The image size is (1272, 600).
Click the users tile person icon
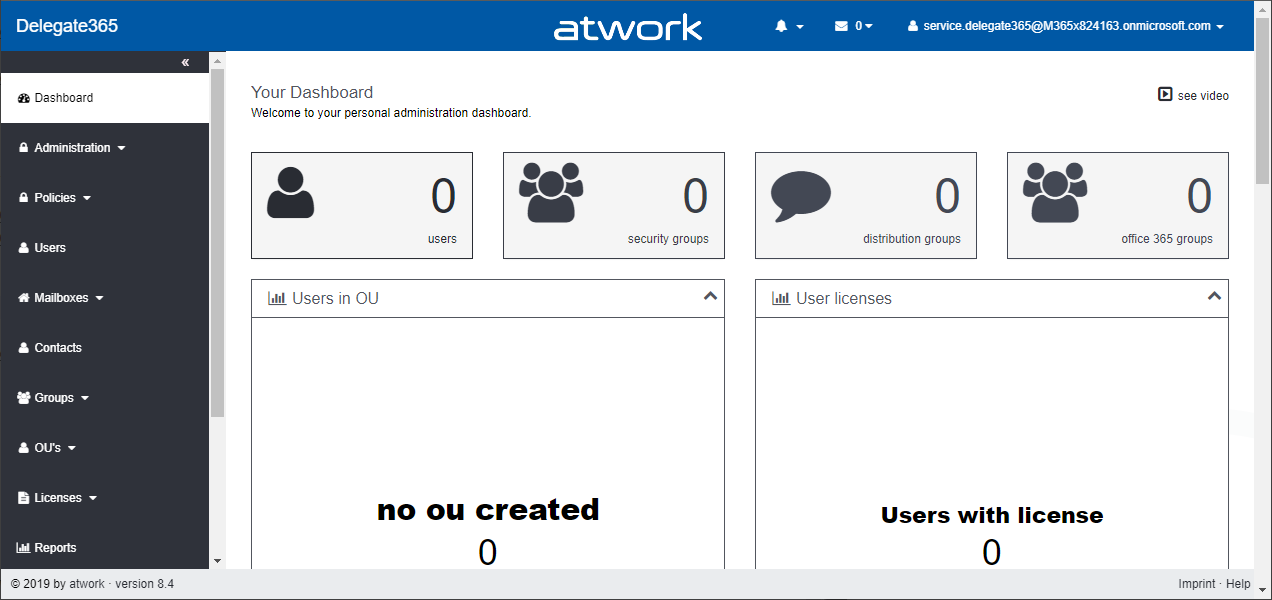(290, 193)
